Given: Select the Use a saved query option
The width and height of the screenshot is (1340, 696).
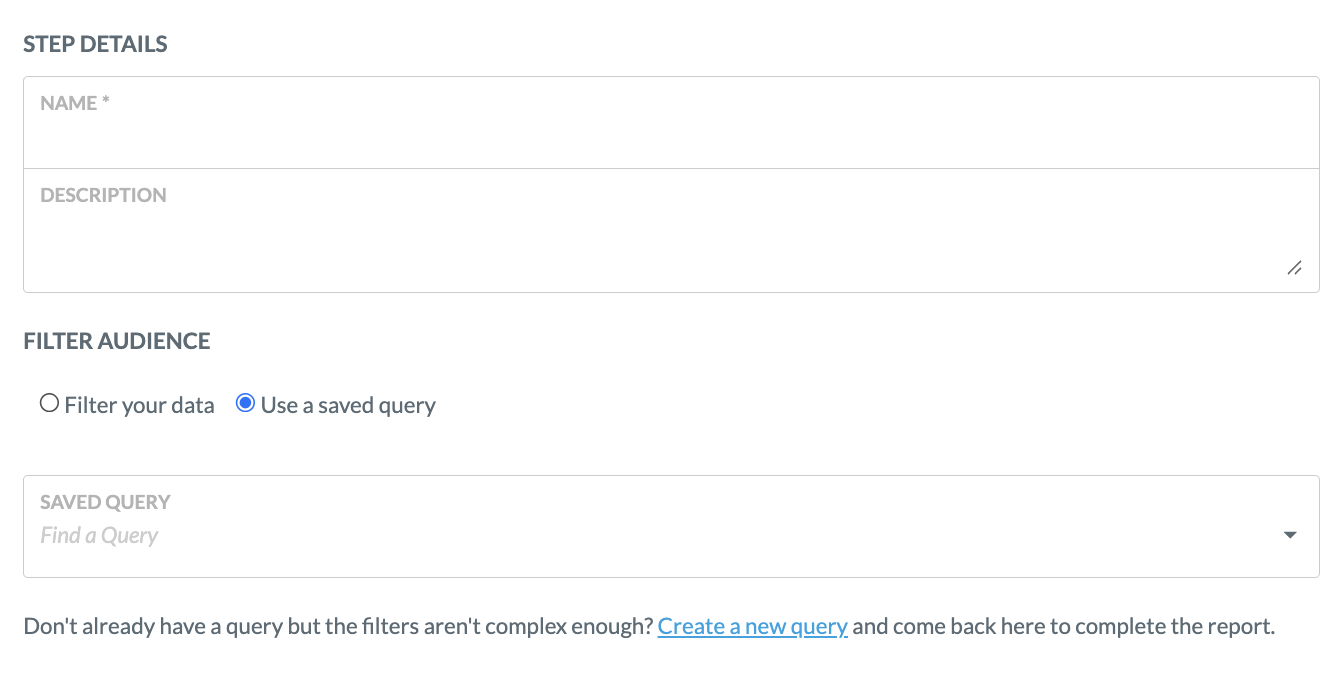Looking at the screenshot, I should 246,403.
